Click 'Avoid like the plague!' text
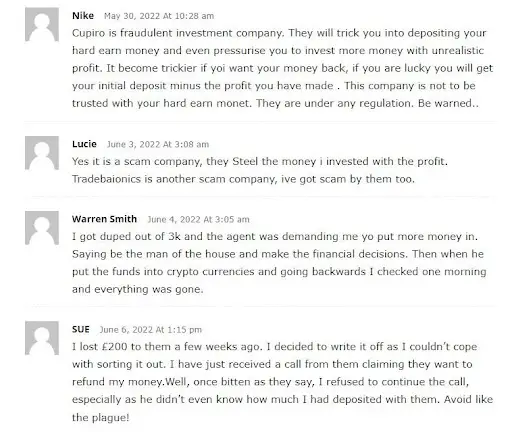The height and width of the screenshot is (432, 512). pyautogui.click(x=282, y=408)
